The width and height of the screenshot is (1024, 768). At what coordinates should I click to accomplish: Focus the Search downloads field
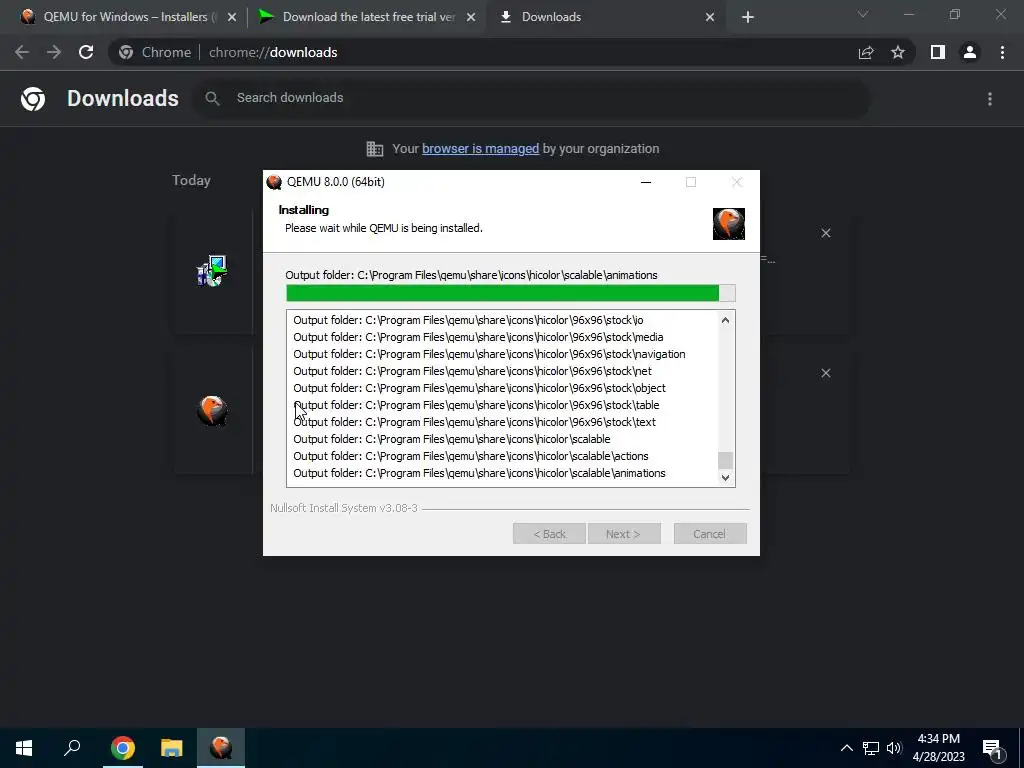coord(530,98)
